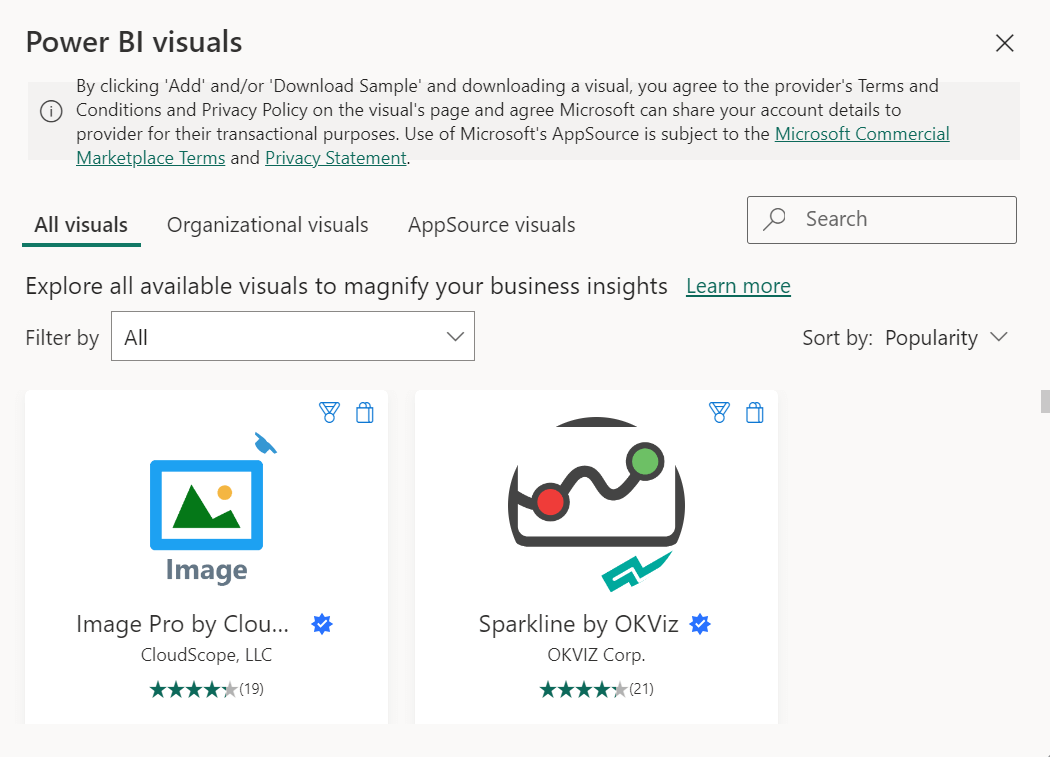This screenshot has width=1050, height=757.
Task: Click the certified badge next to Image Pro
Action: (322, 624)
